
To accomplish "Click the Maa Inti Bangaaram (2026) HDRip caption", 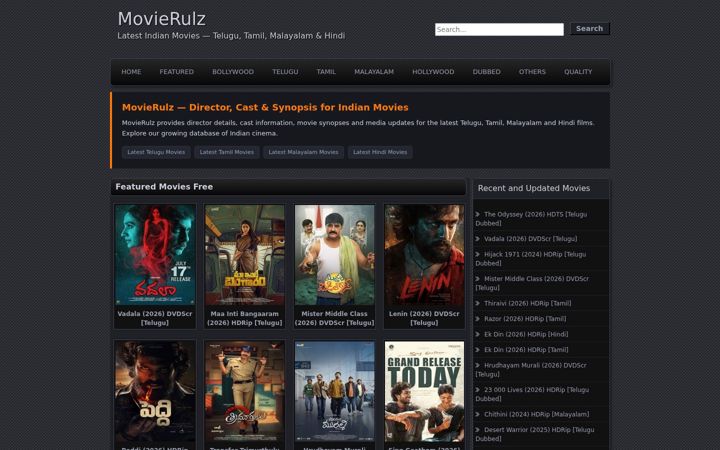I will 245,318.
